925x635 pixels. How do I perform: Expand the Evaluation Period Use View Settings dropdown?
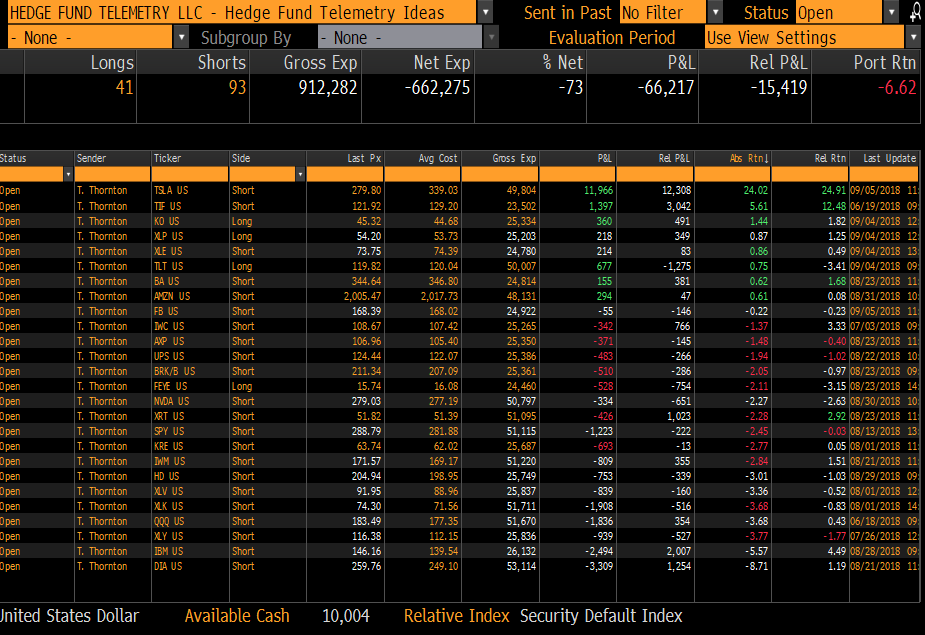(912, 37)
